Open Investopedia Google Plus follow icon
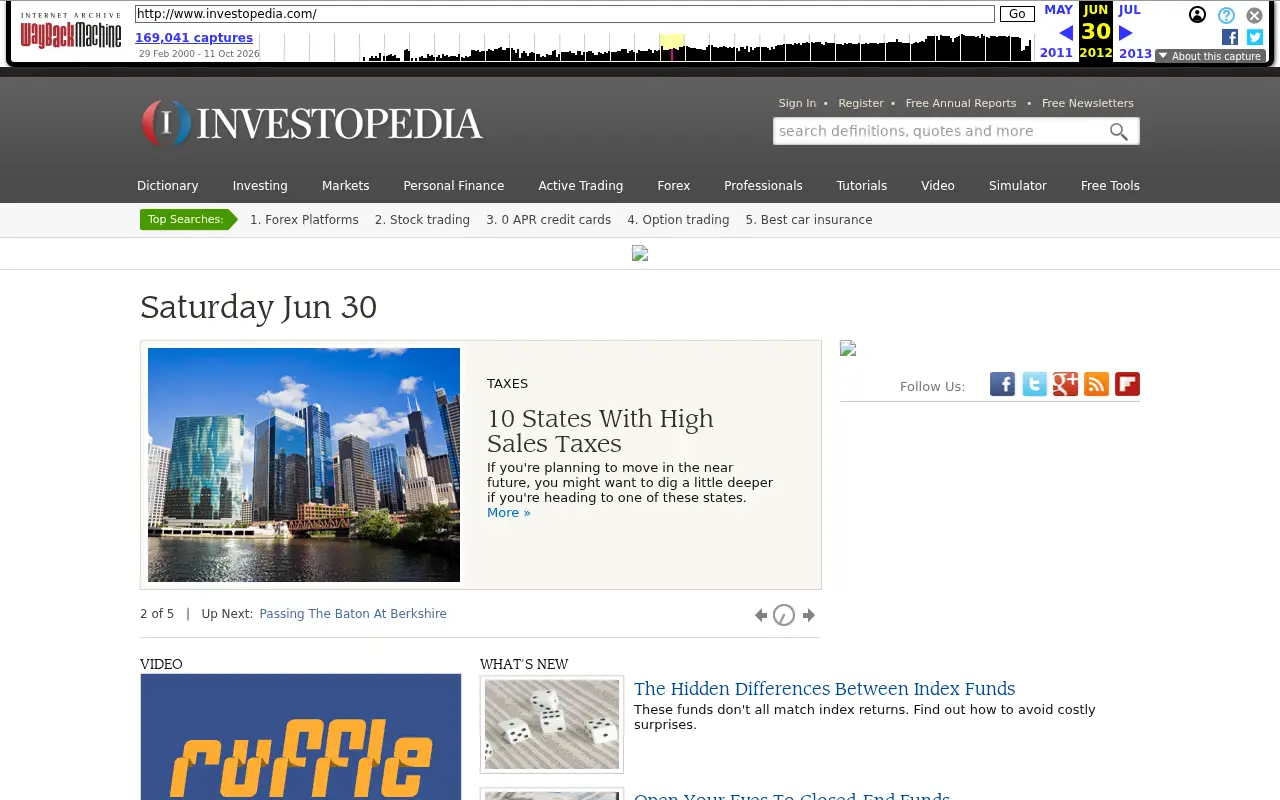The height and width of the screenshot is (800, 1280). coord(1065,384)
